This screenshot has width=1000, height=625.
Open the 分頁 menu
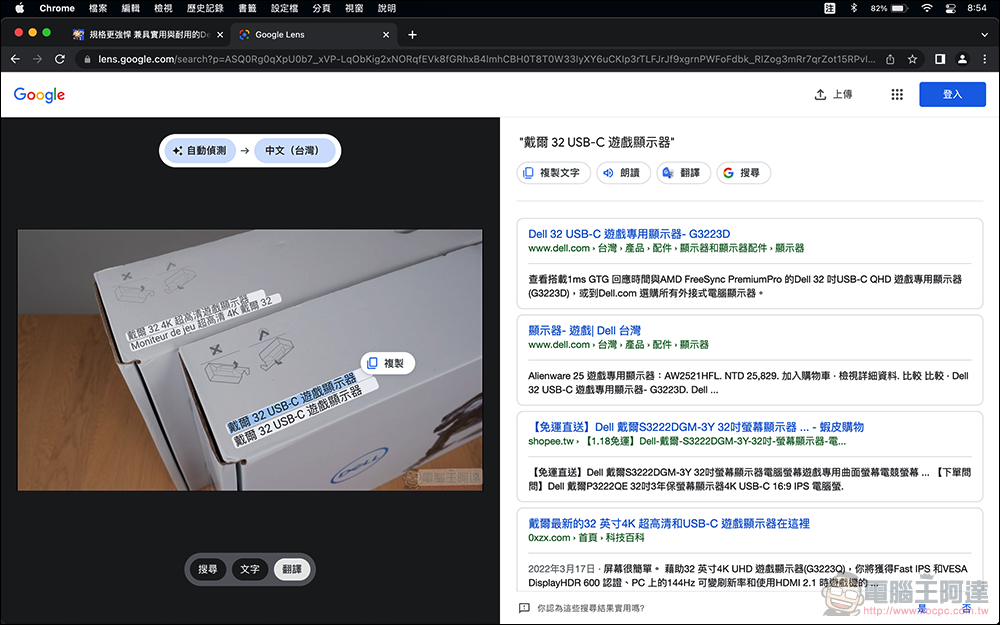point(321,8)
